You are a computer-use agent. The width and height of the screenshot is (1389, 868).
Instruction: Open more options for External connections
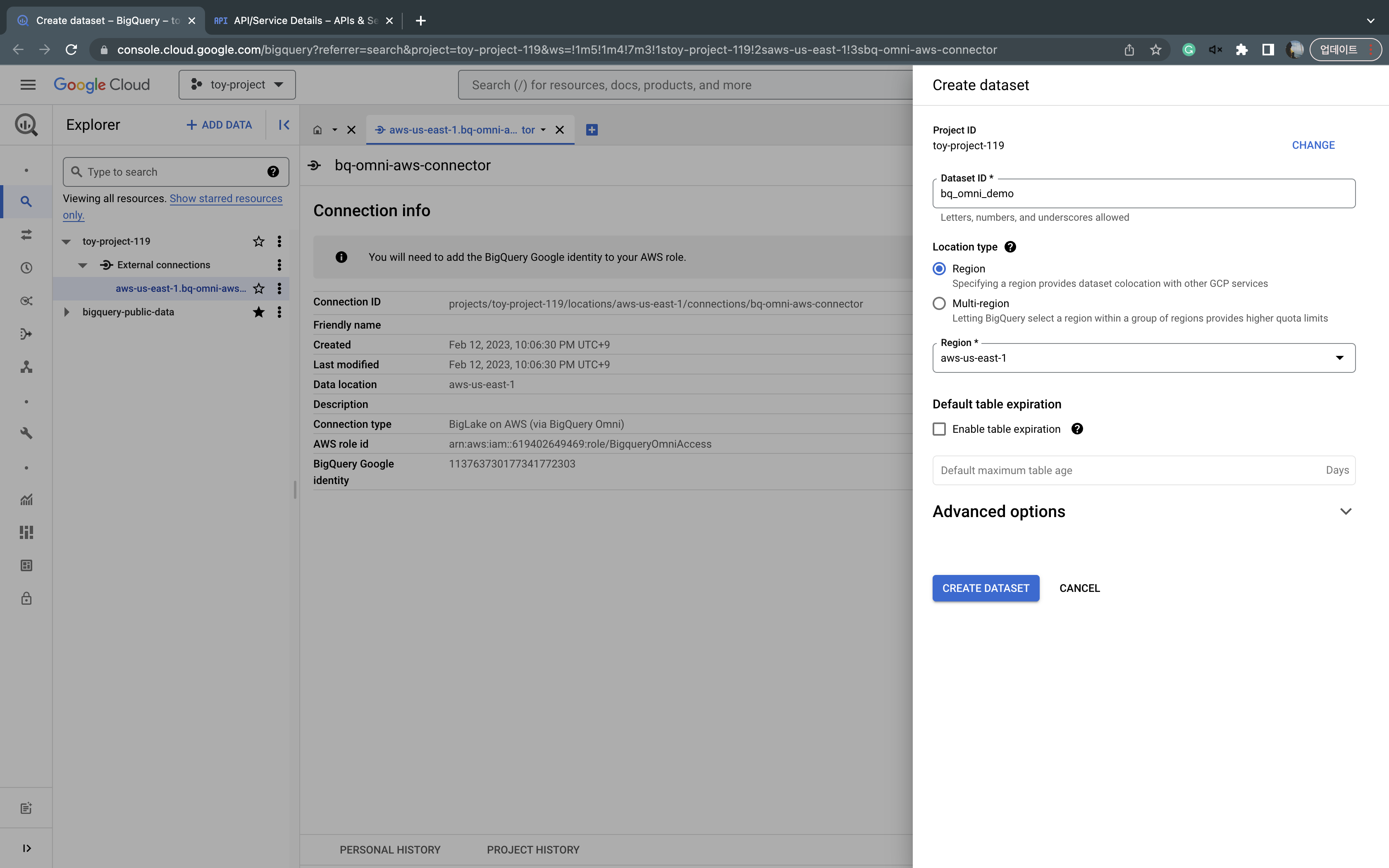tap(279, 265)
